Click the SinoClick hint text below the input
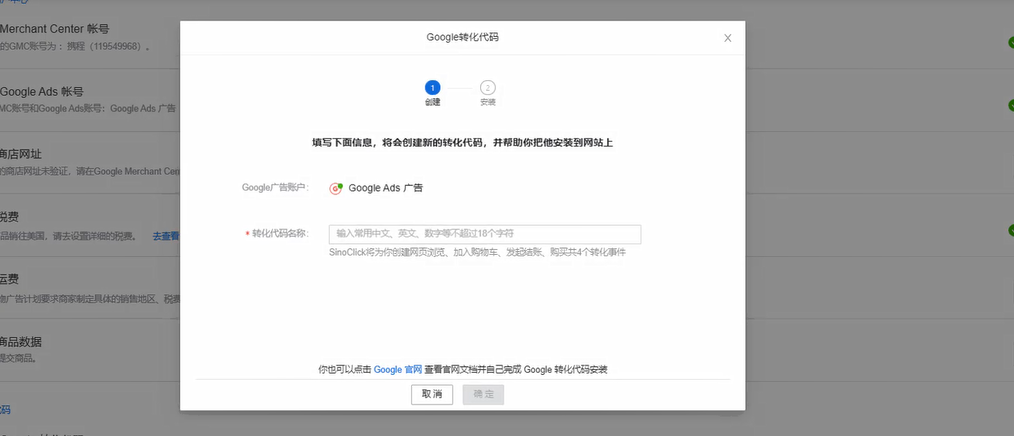1014x436 pixels. (x=477, y=252)
